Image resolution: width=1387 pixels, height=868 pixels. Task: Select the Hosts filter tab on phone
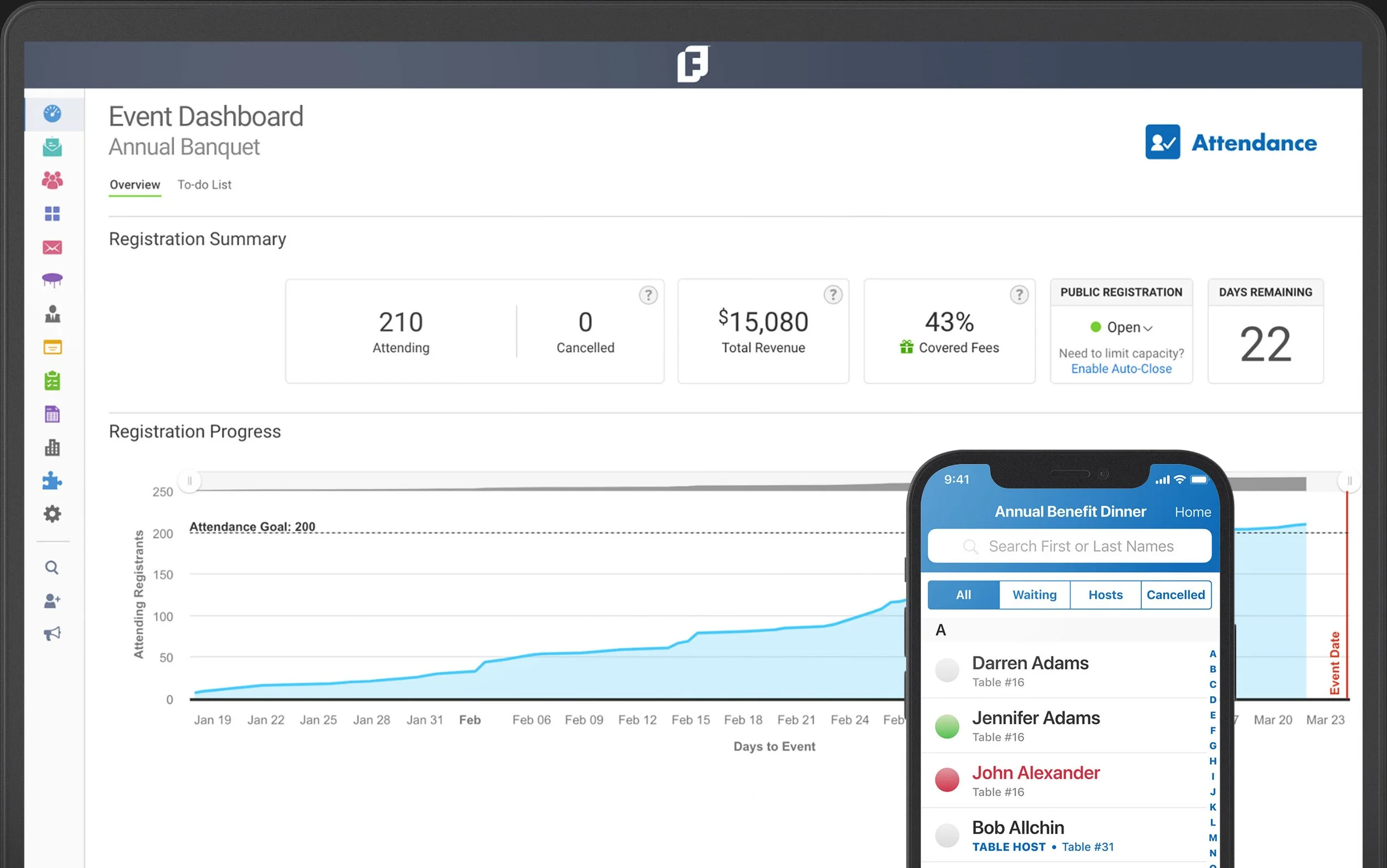(x=1105, y=595)
